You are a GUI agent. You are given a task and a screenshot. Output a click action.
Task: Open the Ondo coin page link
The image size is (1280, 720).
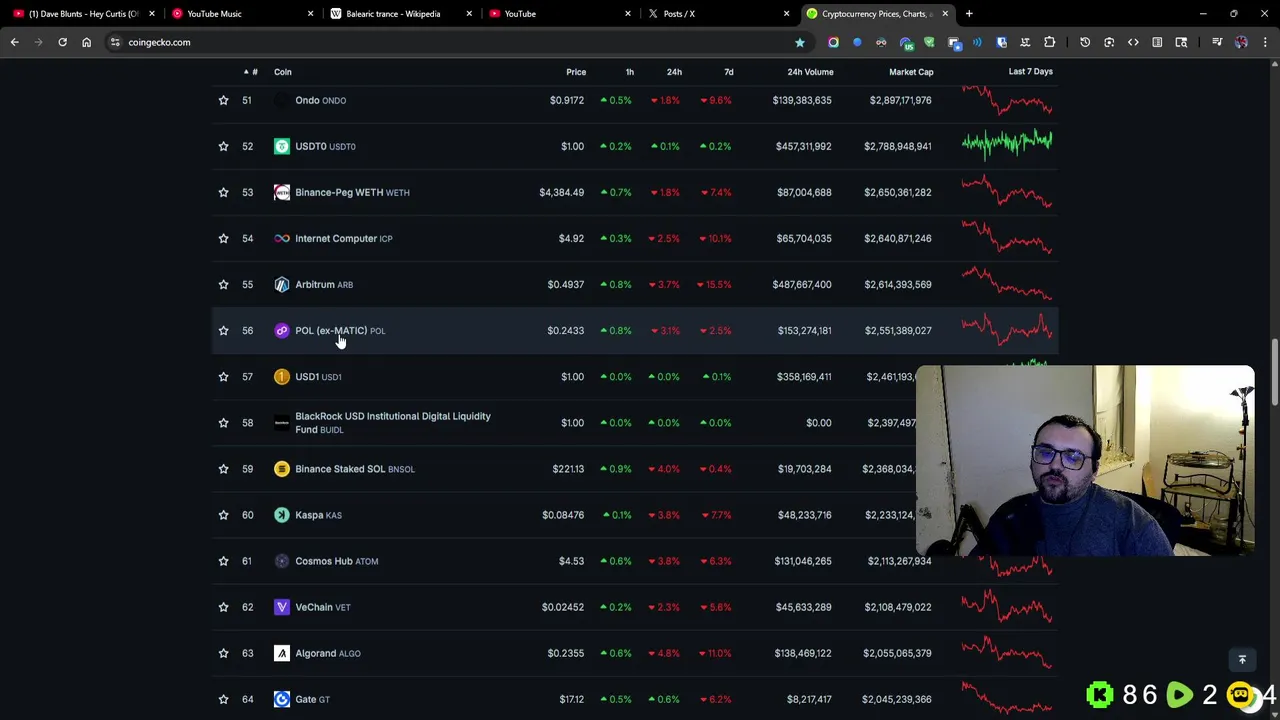(x=320, y=100)
